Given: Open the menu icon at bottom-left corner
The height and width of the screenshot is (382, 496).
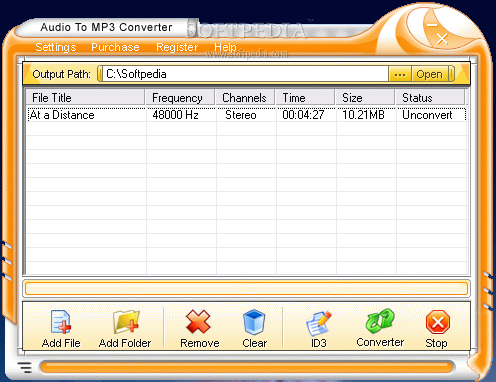Looking at the screenshot, I should coord(25,367).
